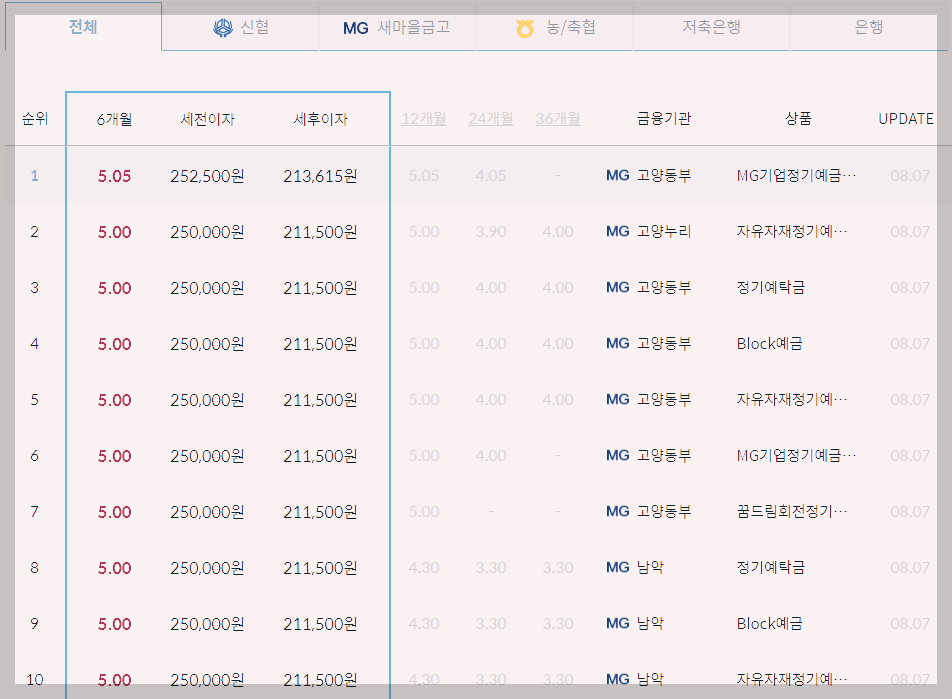The width and height of the screenshot is (952, 699).
Task: Click the MG logo in rank 1 row
Action: 617,176
